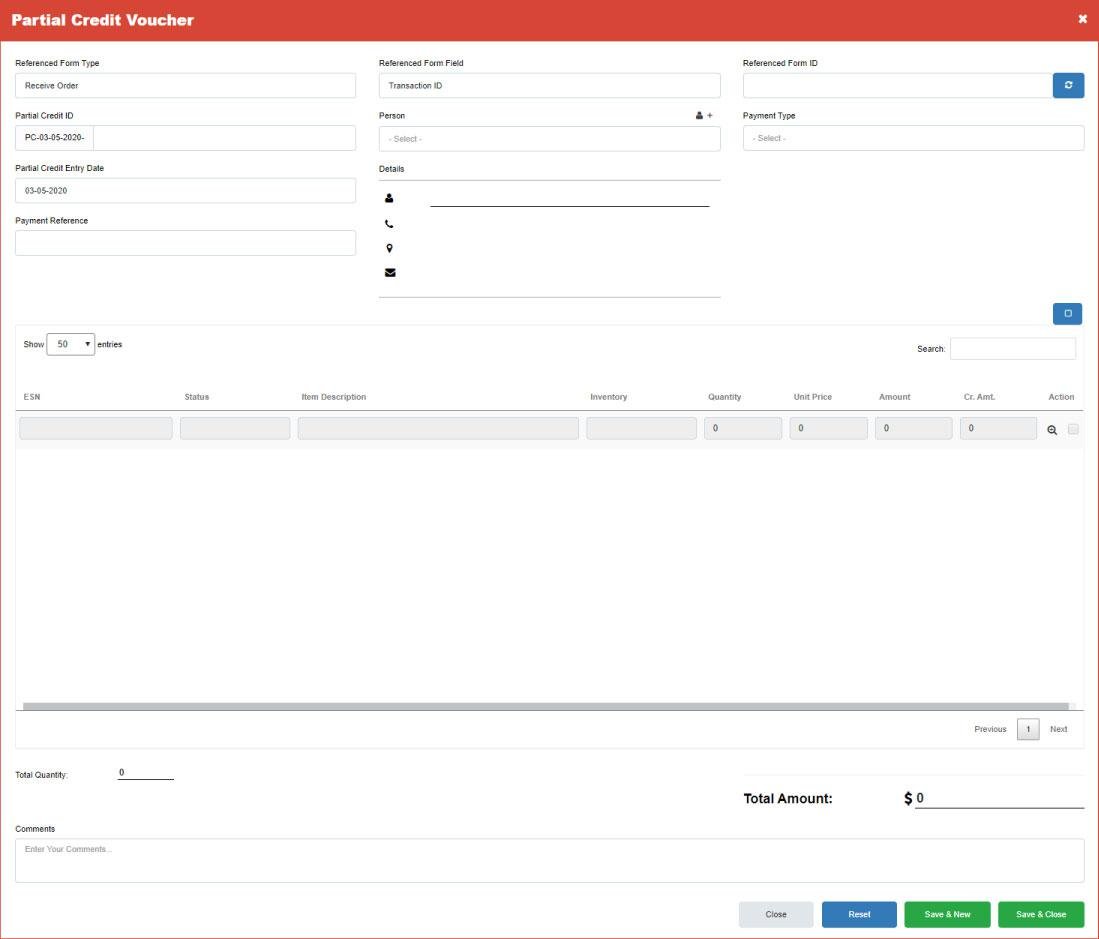Sort table by ESN column header

point(32,397)
